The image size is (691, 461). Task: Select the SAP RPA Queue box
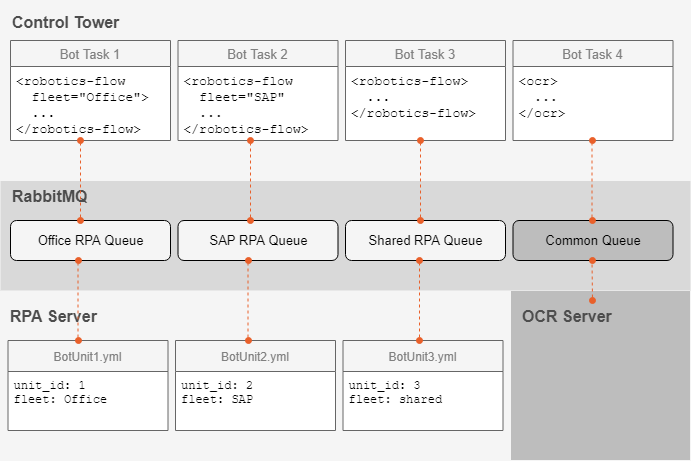click(x=258, y=240)
